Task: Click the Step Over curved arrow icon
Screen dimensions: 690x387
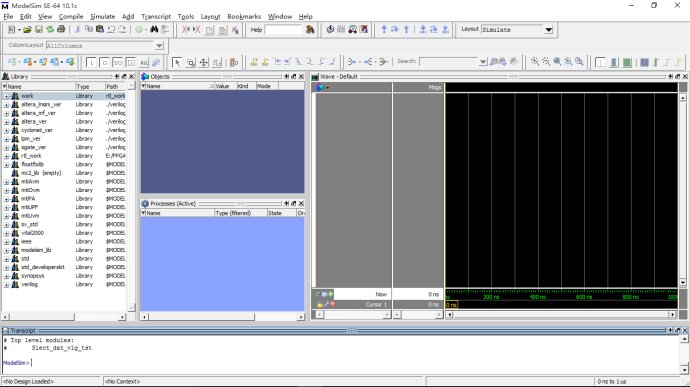Action: 395,29
